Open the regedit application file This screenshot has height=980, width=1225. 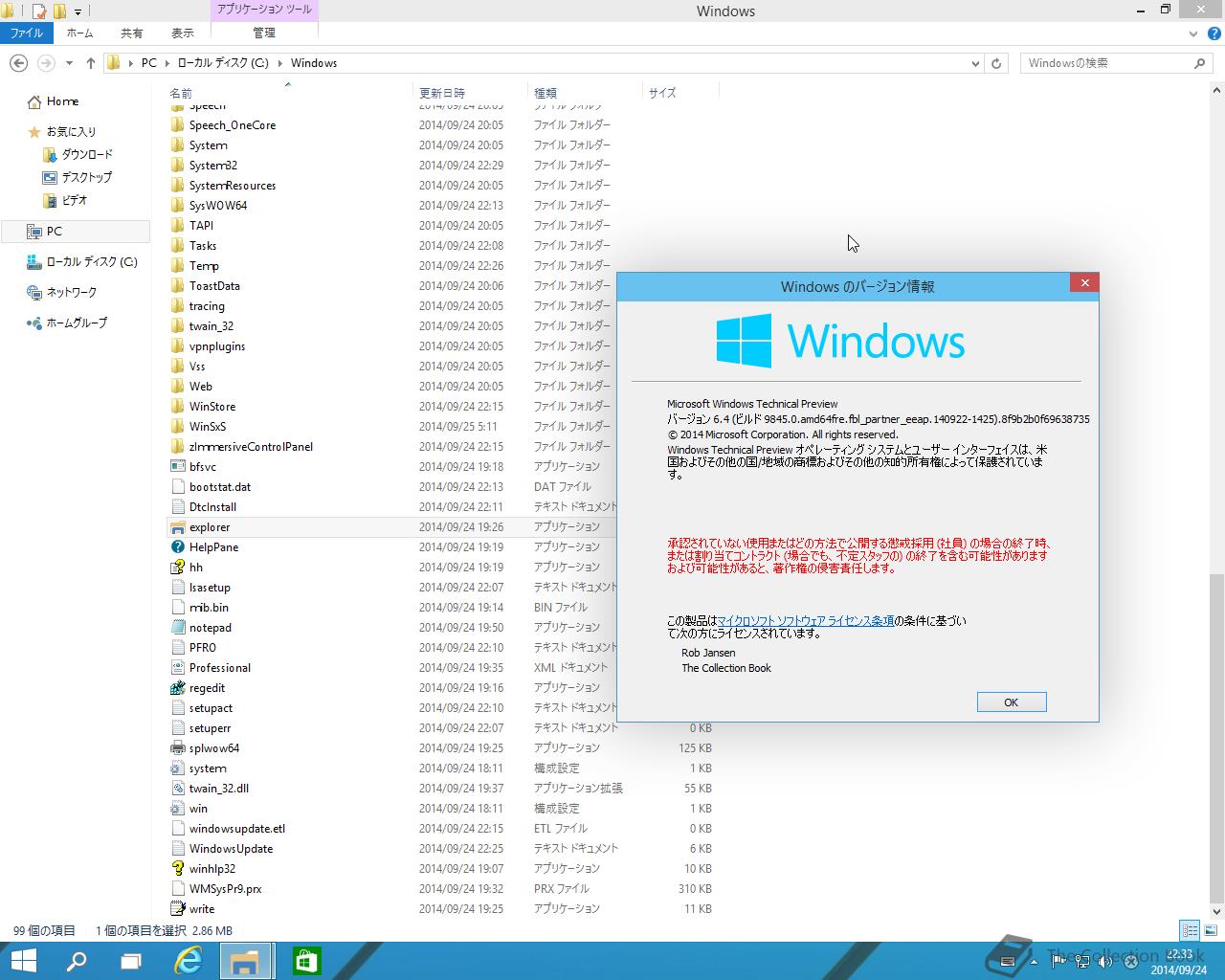click(208, 688)
